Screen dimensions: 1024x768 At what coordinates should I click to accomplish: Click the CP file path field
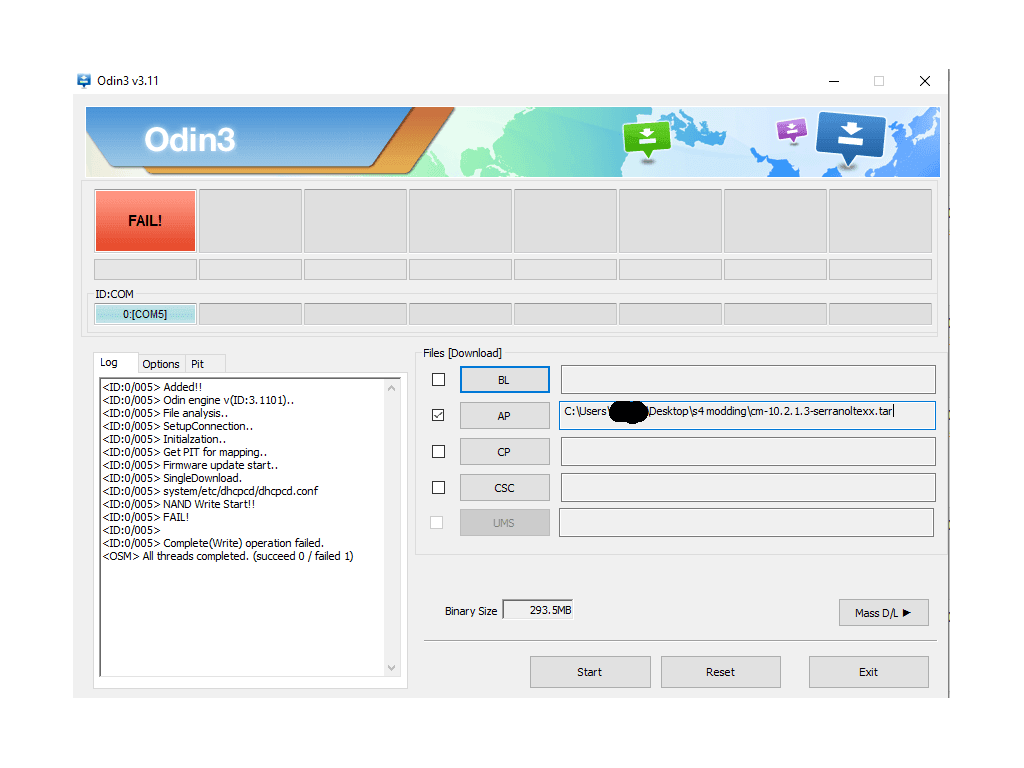tap(748, 451)
